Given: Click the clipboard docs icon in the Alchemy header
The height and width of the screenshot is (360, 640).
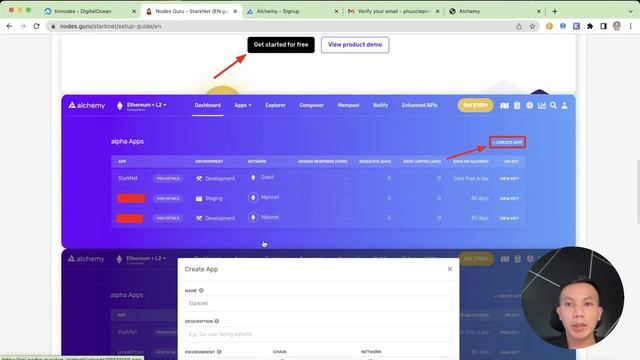Looking at the screenshot, I should click(517, 105).
